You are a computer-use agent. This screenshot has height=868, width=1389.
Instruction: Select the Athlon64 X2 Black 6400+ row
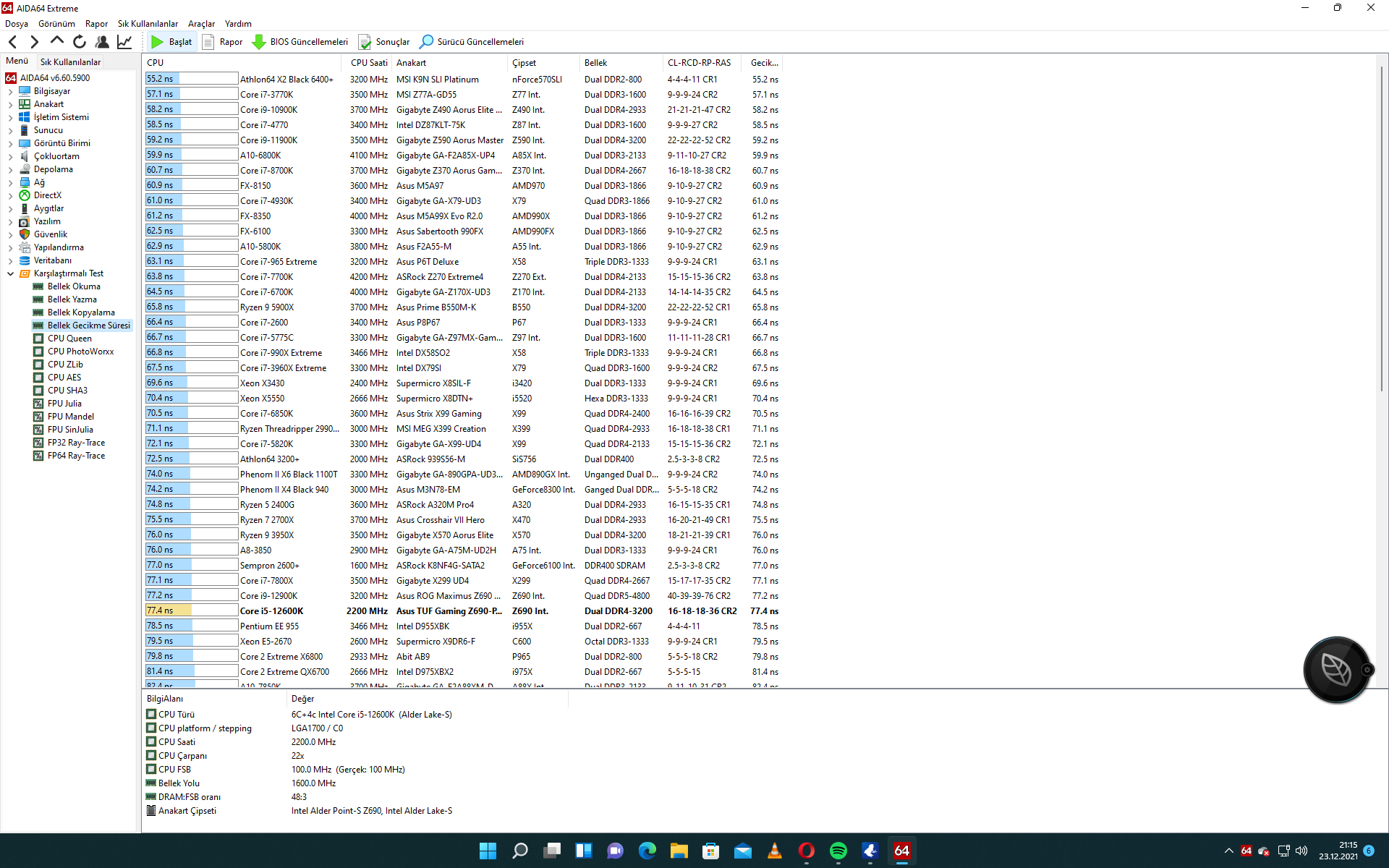463,80
